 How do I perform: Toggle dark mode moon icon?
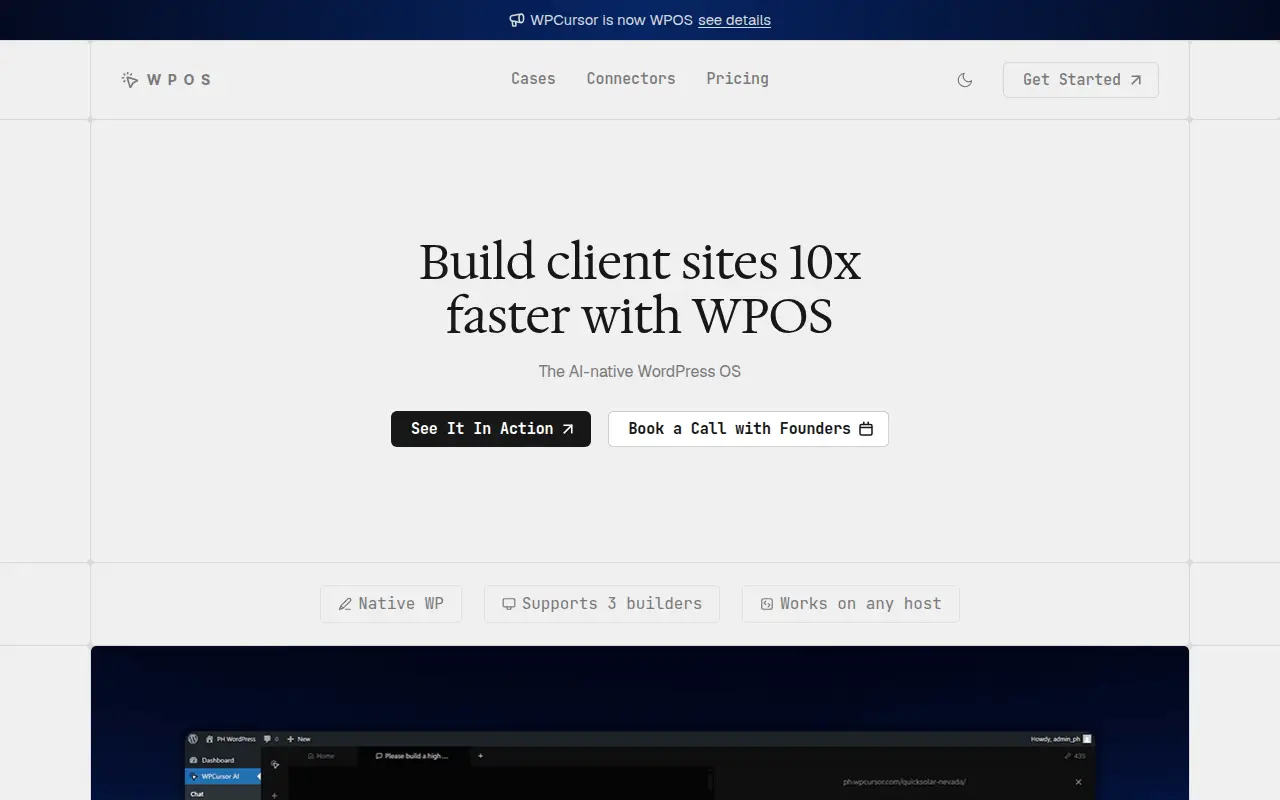(965, 80)
